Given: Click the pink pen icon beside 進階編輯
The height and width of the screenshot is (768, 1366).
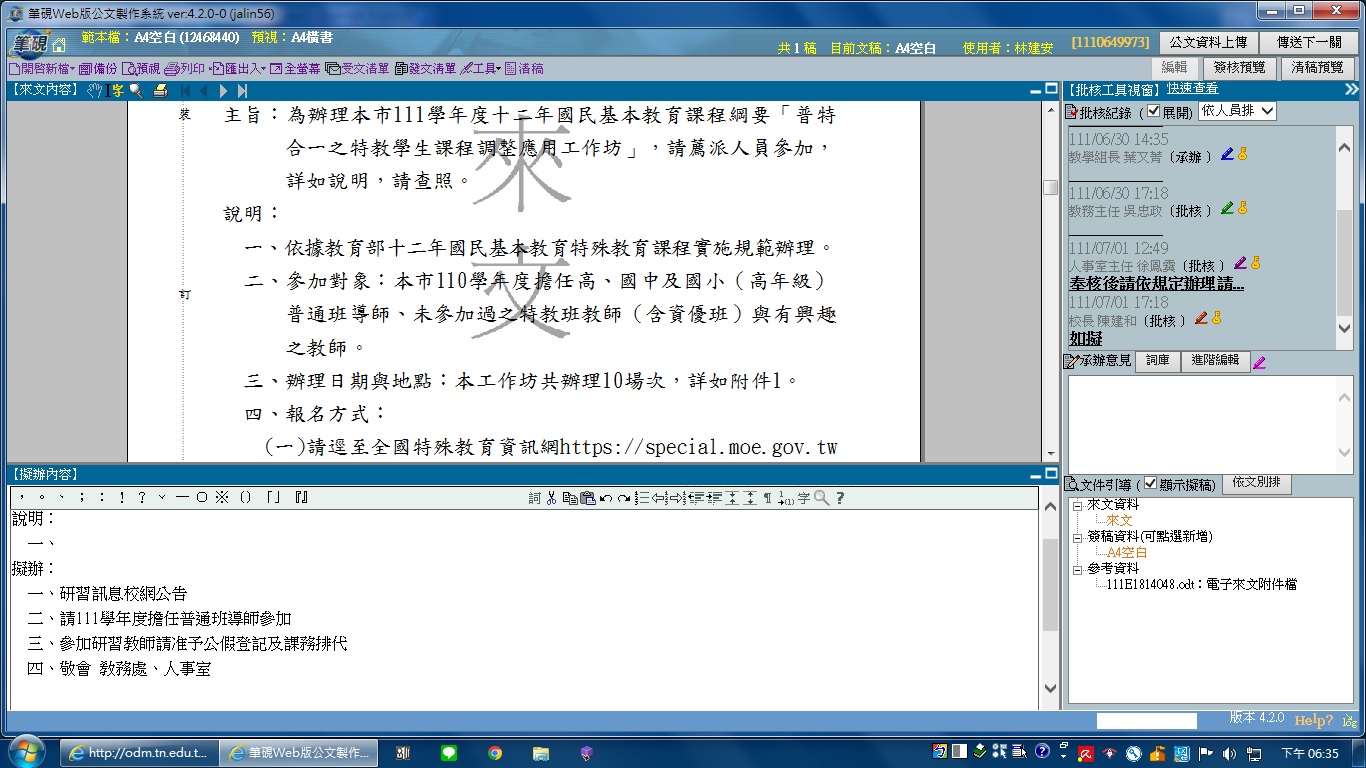Looking at the screenshot, I should [1259, 362].
